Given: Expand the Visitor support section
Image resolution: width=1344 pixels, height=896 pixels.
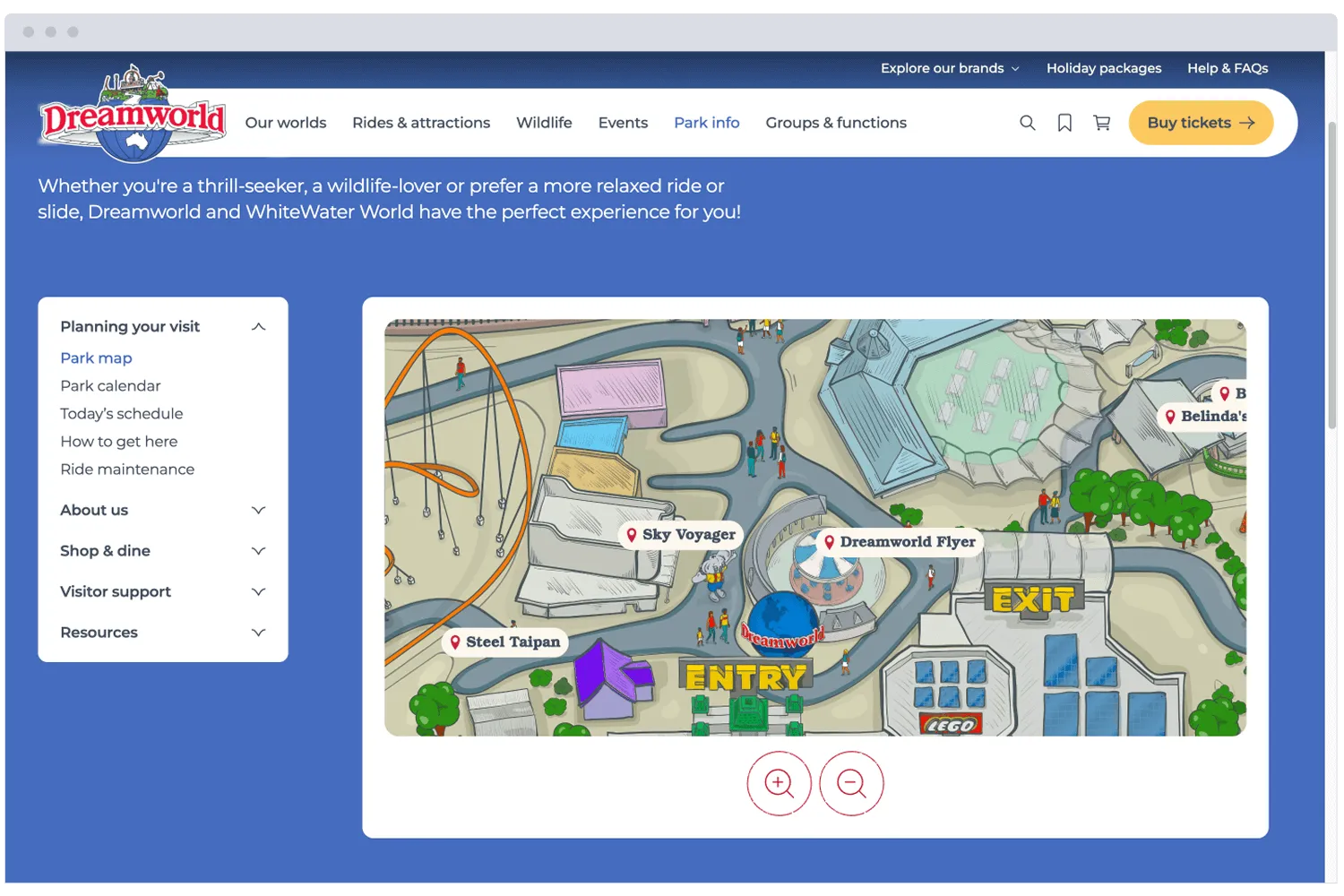Looking at the screenshot, I should pos(163,591).
